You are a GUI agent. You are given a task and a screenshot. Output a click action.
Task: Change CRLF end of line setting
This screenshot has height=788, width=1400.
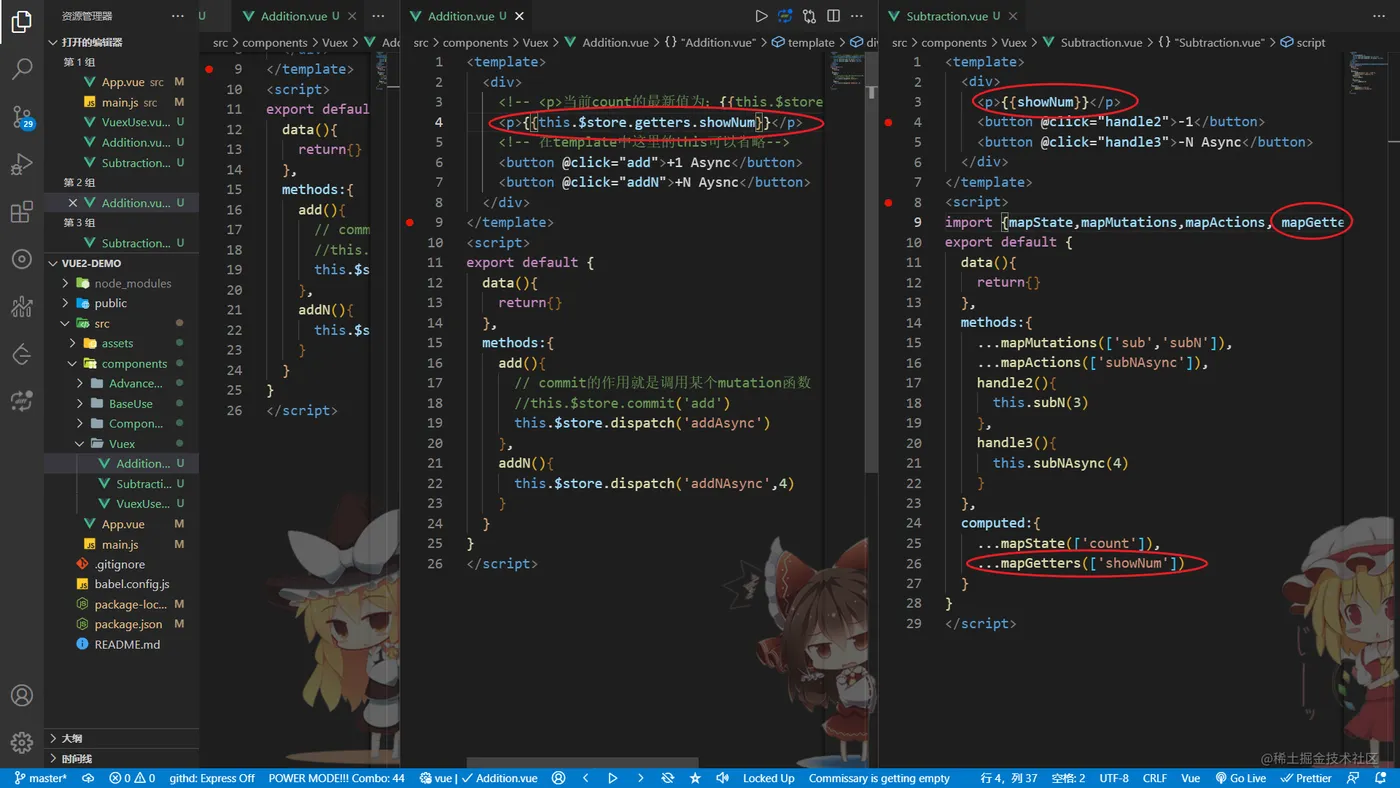[x=1155, y=778]
